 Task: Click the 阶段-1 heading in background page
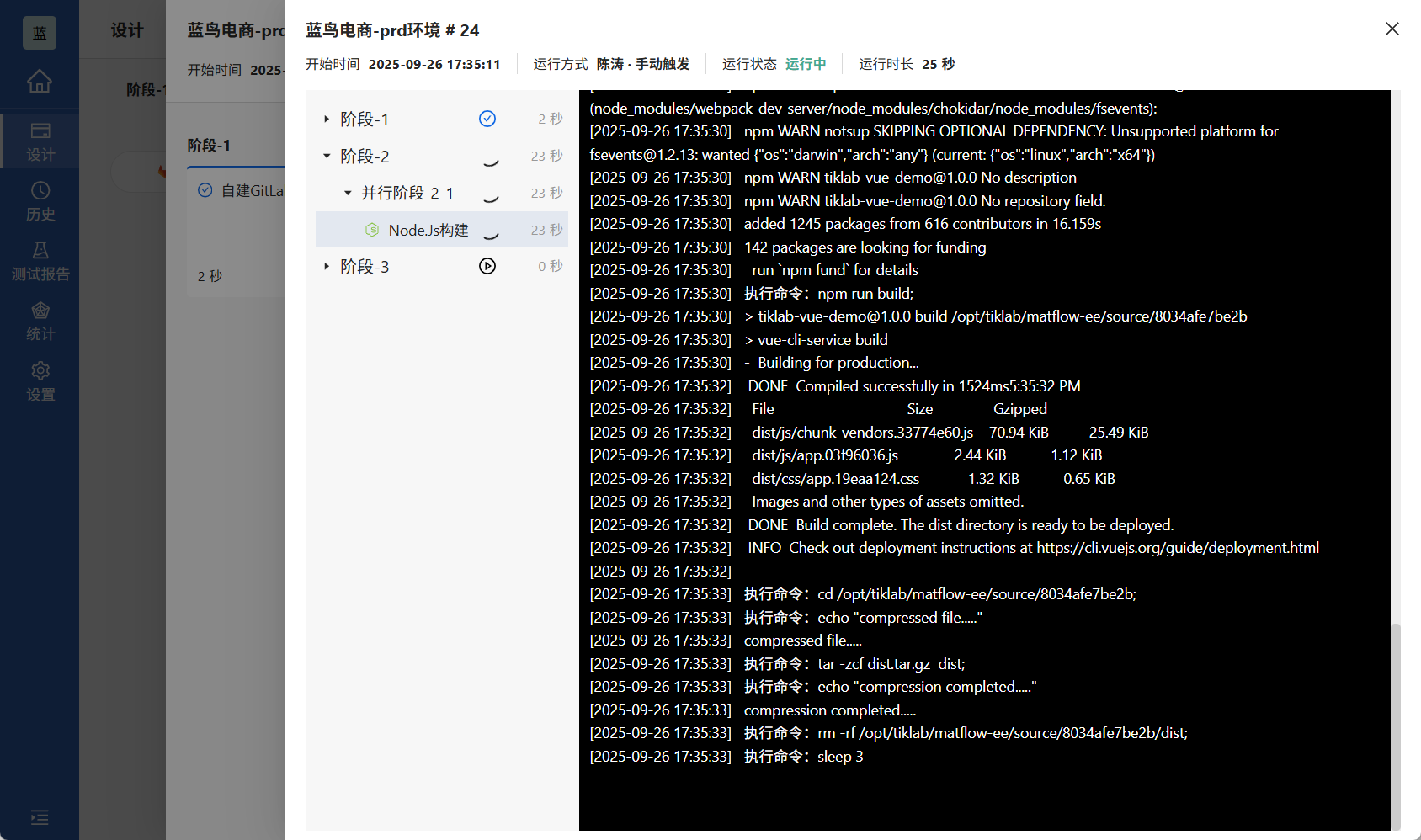[209, 145]
